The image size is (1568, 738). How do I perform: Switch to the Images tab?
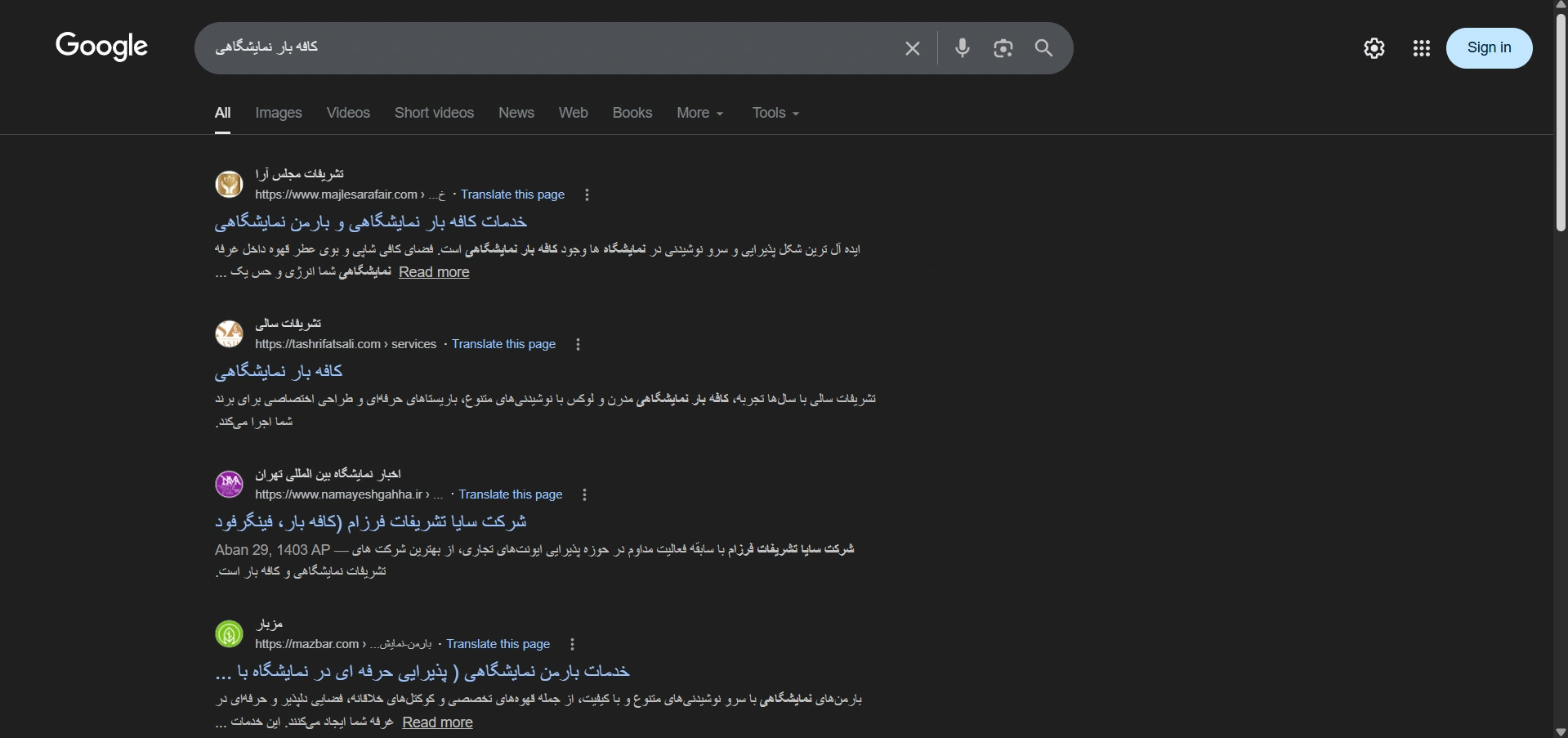tap(279, 113)
